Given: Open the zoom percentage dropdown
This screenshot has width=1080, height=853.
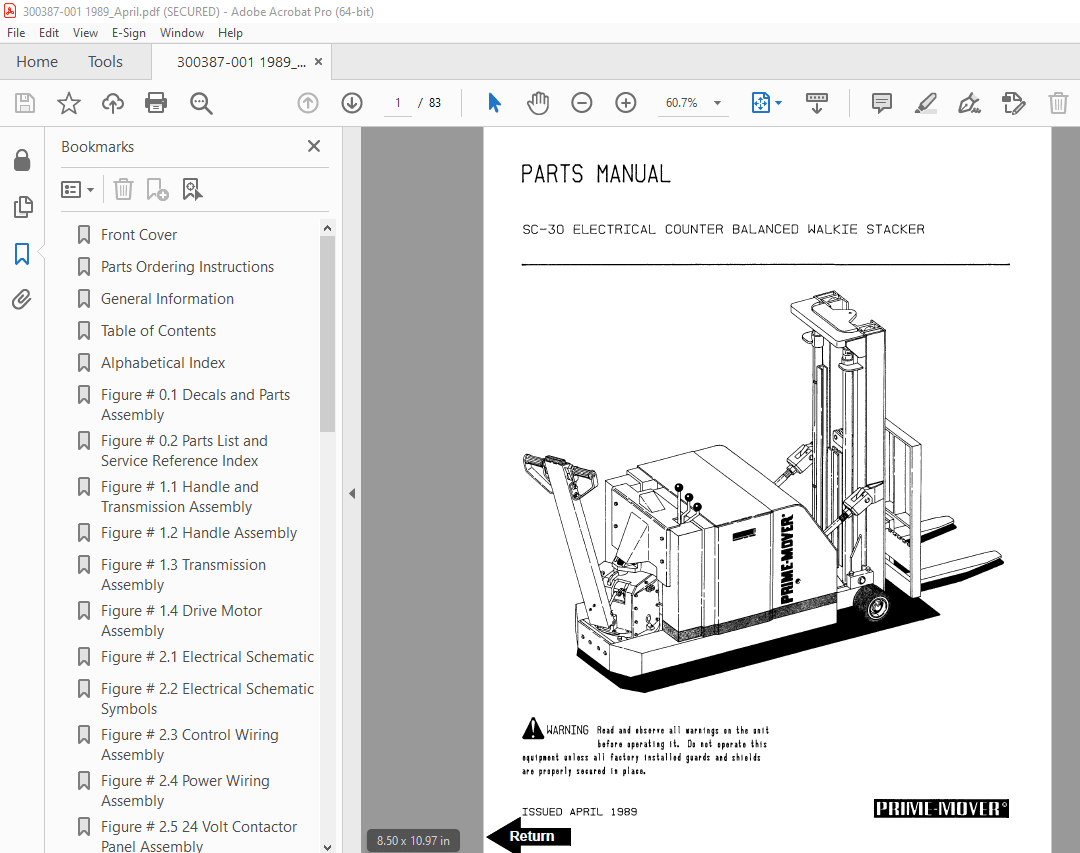Looking at the screenshot, I should (x=716, y=102).
